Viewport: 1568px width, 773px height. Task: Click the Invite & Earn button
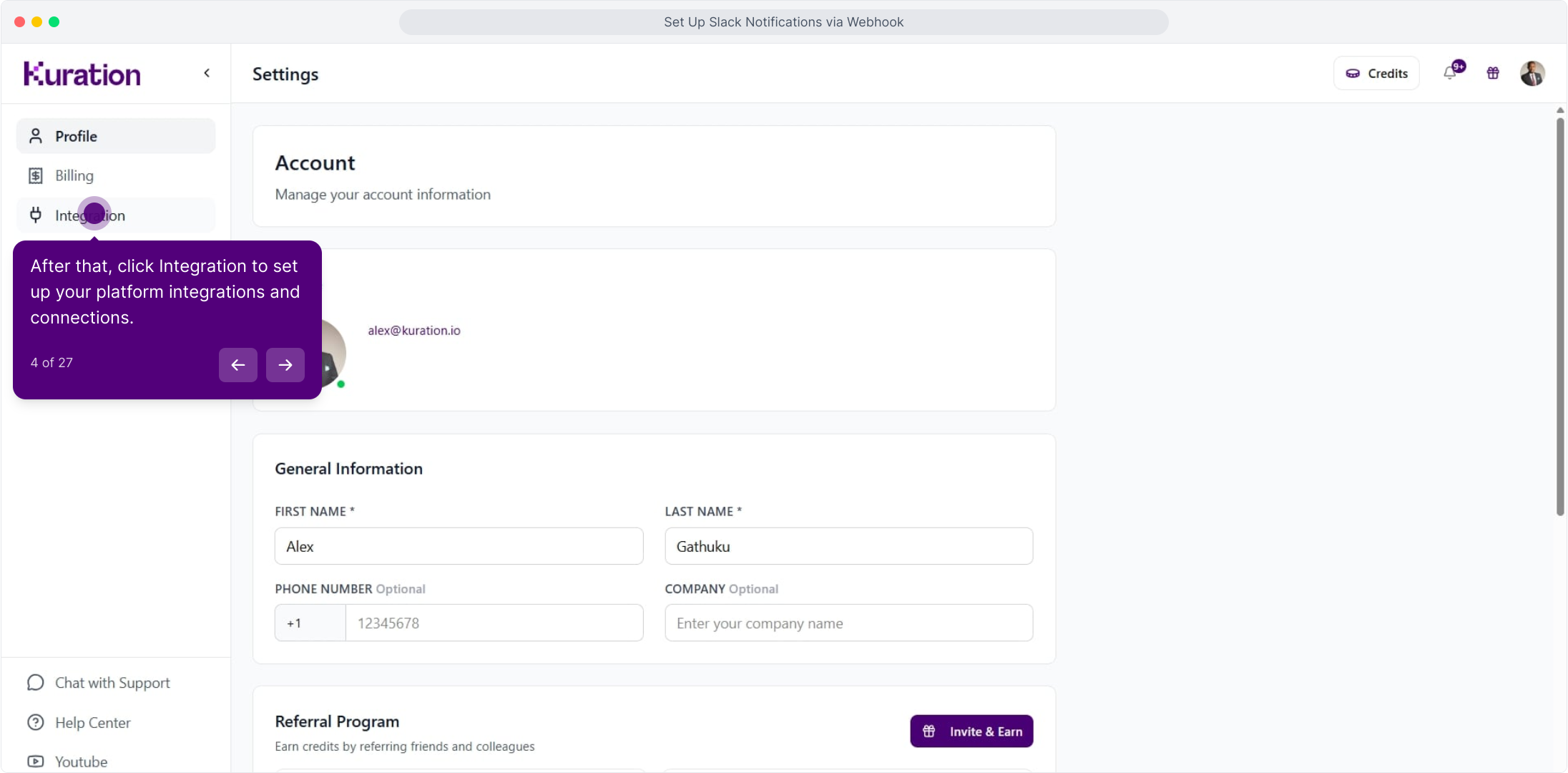coord(971,731)
